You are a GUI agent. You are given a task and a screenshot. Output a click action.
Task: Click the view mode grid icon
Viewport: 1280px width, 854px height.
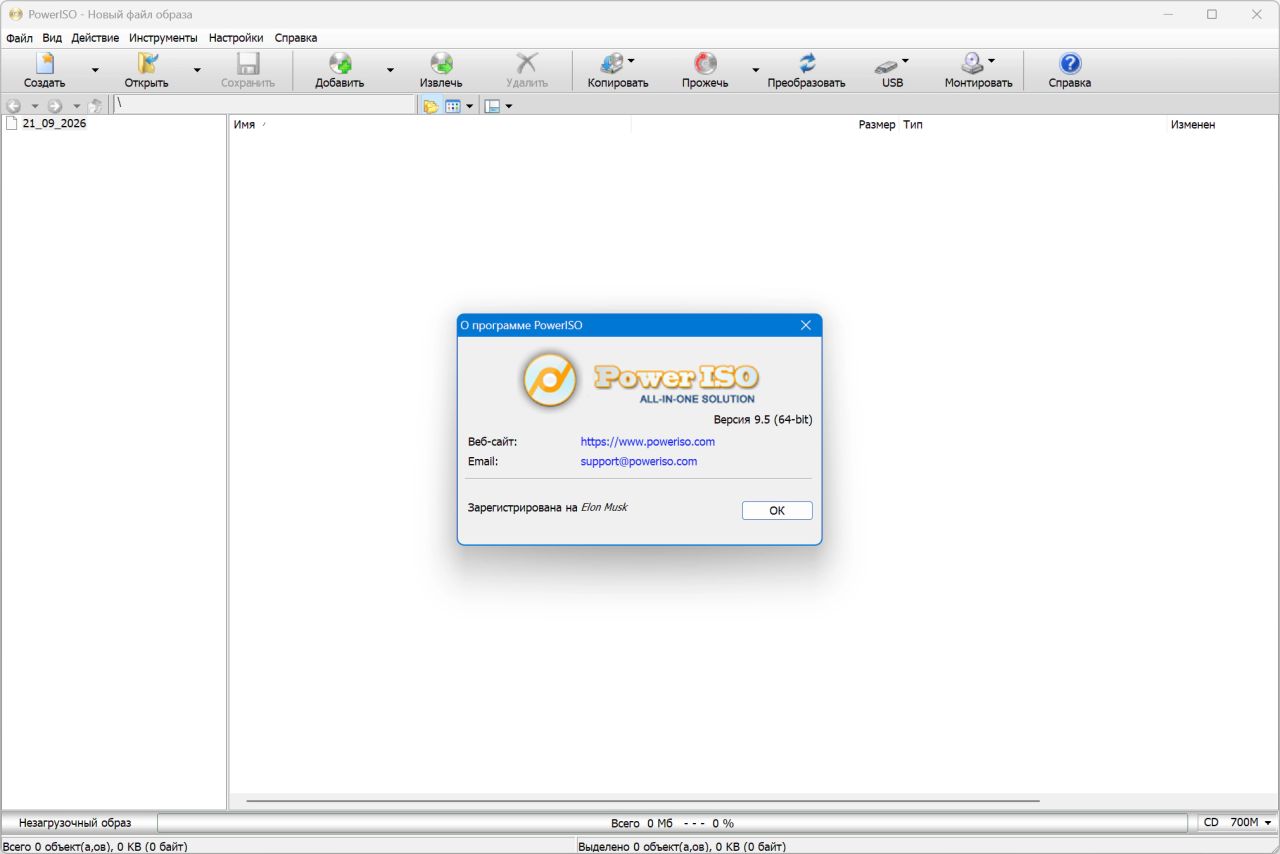[453, 106]
